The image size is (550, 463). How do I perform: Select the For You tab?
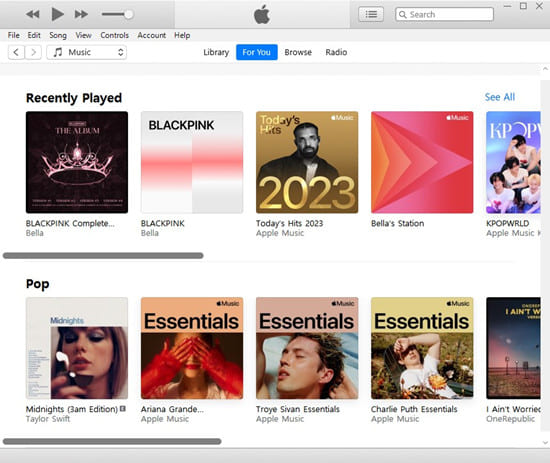pyautogui.click(x=257, y=52)
